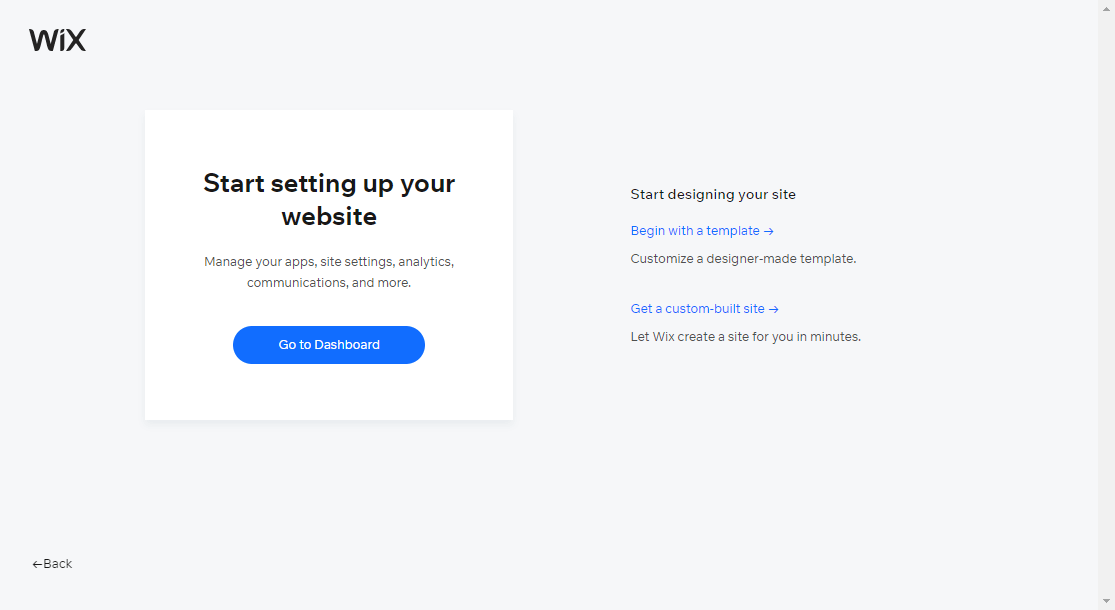Click the 'Start setting up your website' title
This screenshot has width=1115, height=610.
pos(328,199)
